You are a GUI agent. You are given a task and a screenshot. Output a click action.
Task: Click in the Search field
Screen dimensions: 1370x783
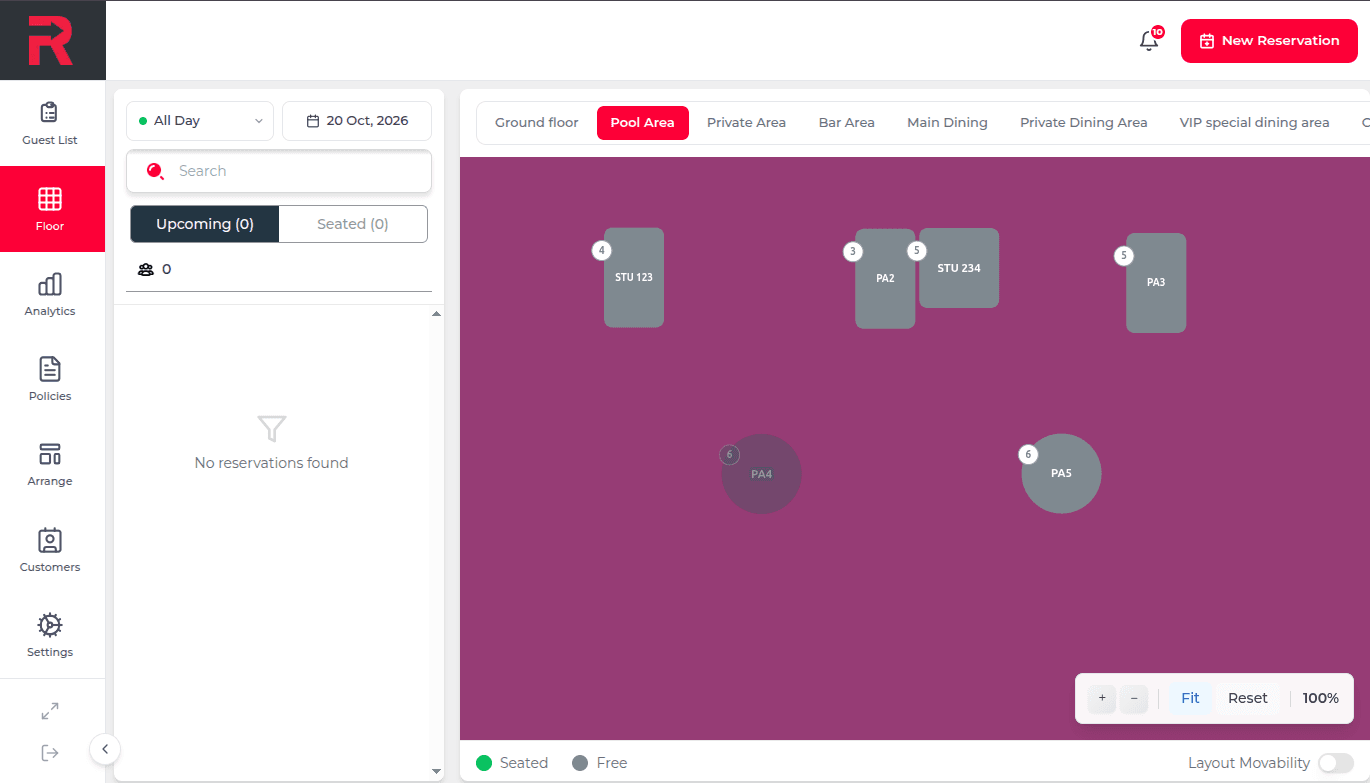pyautogui.click(x=279, y=171)
